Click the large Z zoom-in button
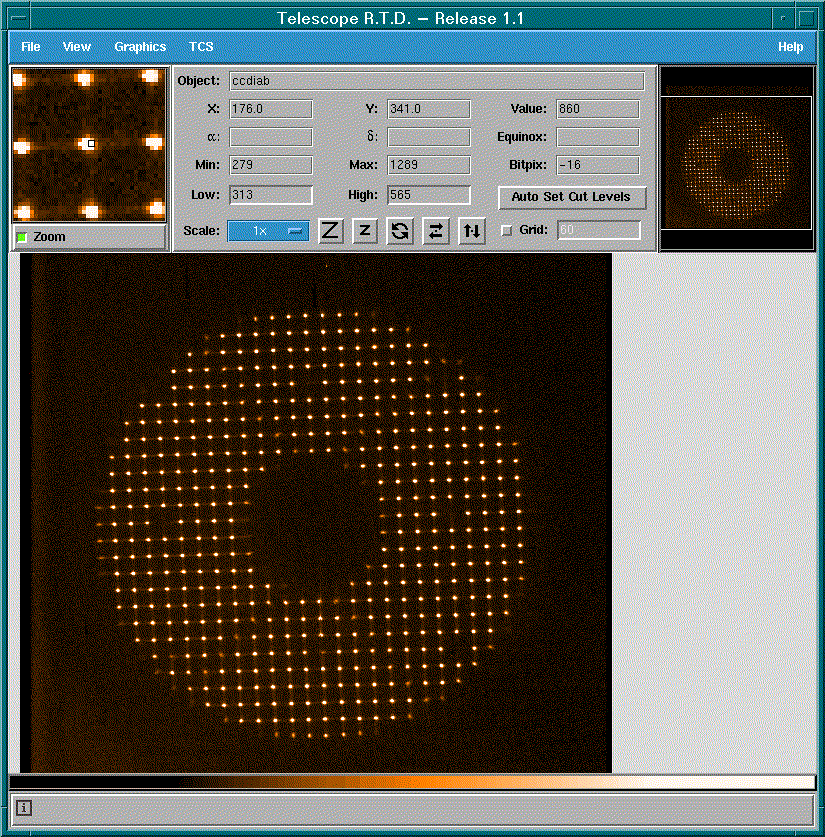This screenshot has height=837, width=825. 331,231
